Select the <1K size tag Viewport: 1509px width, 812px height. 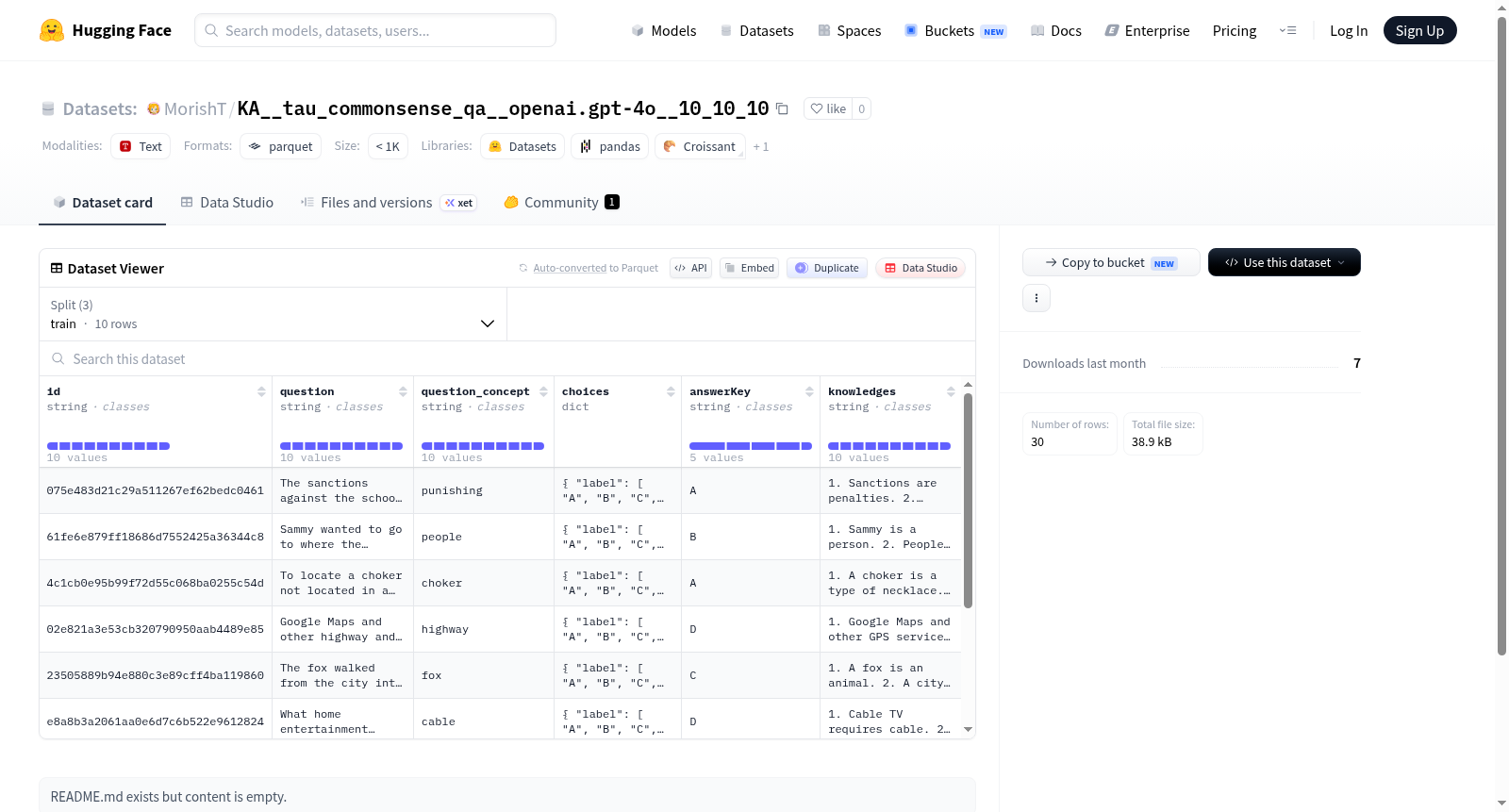pos(388,146)
